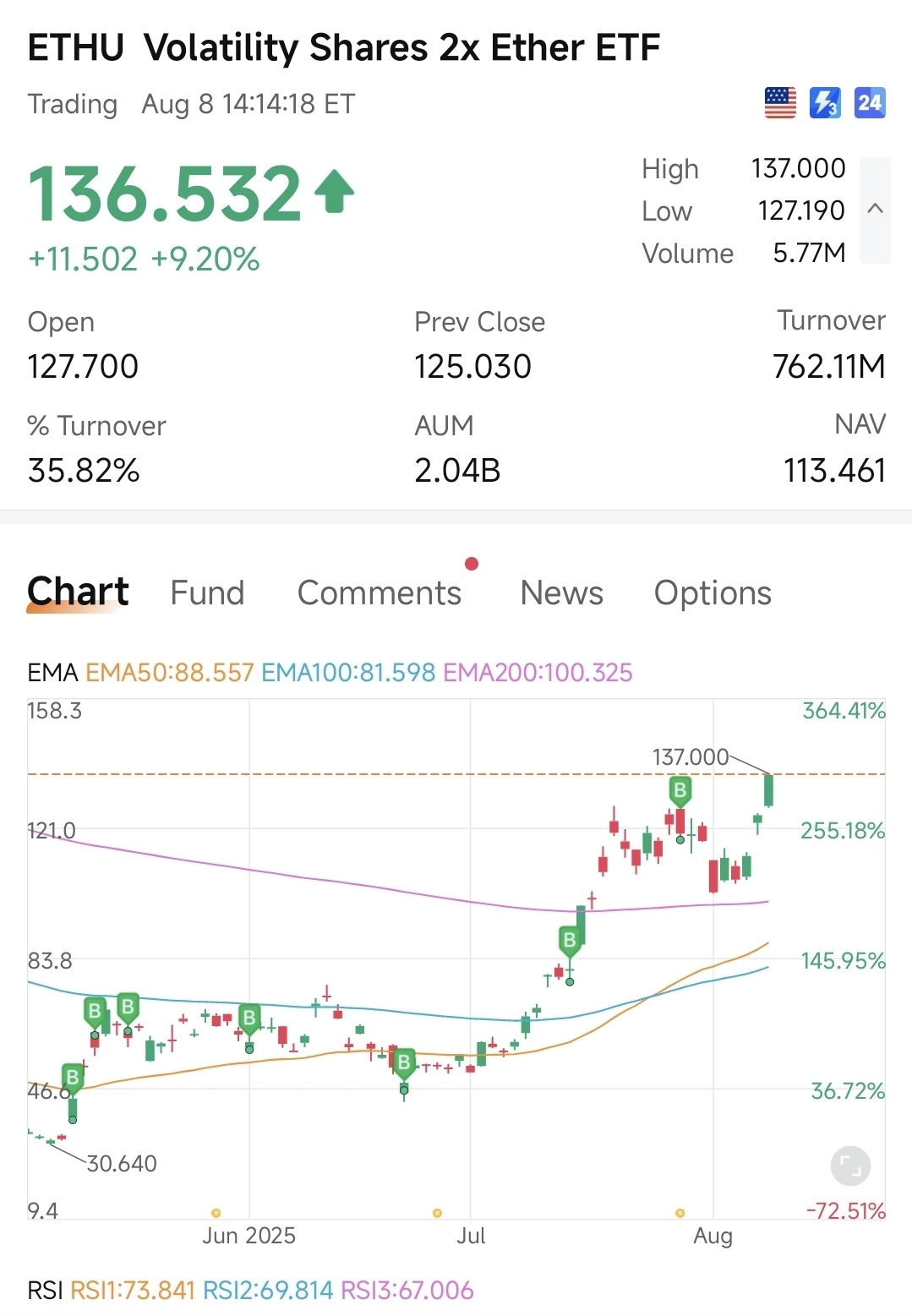The image size is (912, 1316).
Task: Tap the B buy marker near 30.640 low
Action: [x=73, y=1078]
